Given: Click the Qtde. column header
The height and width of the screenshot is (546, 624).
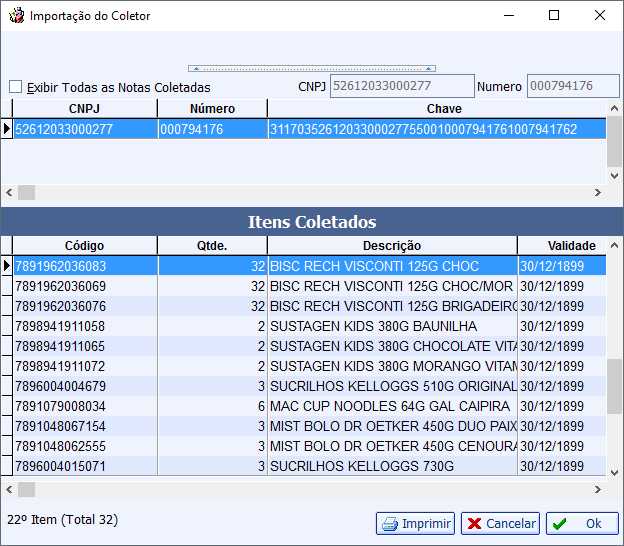Looking at the screenshot, I should point(213,246).
